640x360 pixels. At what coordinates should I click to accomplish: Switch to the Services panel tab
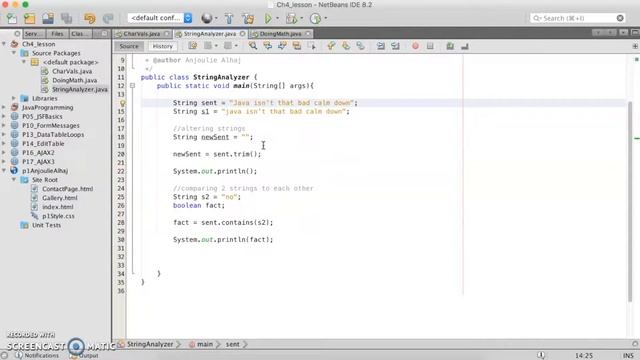[34, 33]
